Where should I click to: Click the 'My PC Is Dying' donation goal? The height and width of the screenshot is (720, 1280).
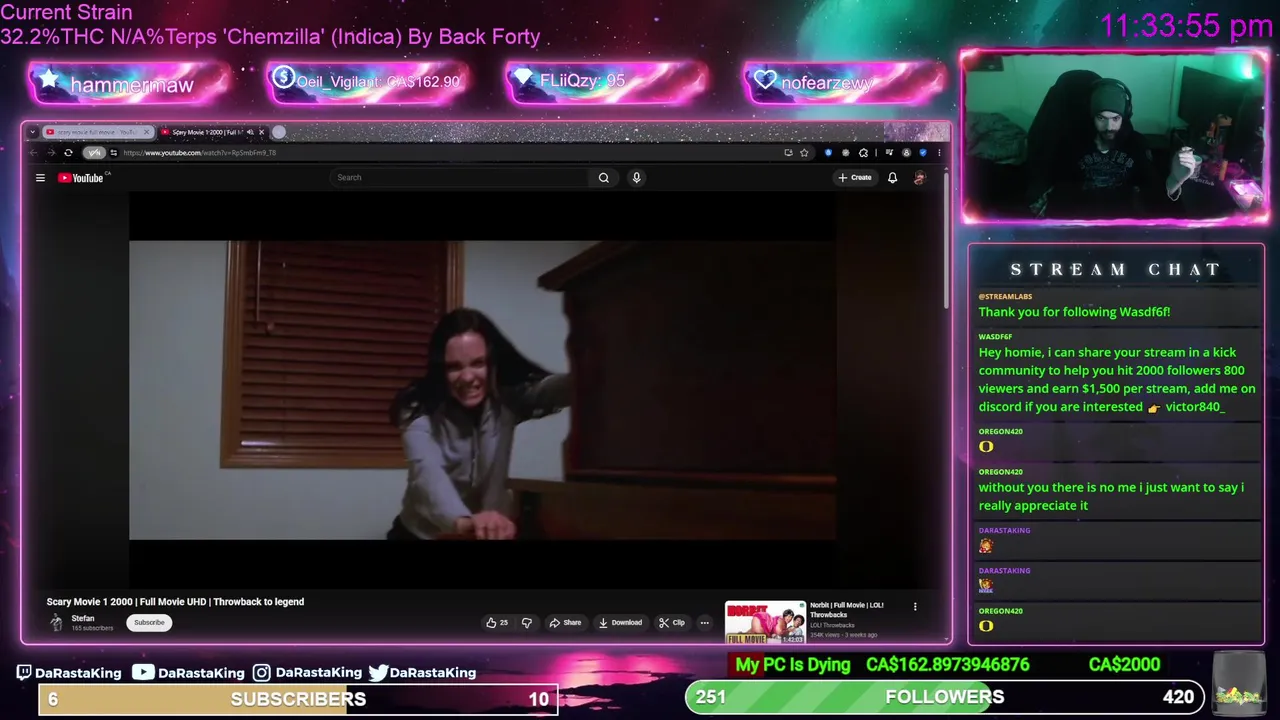pyautogui.click(x=793, y=665)
